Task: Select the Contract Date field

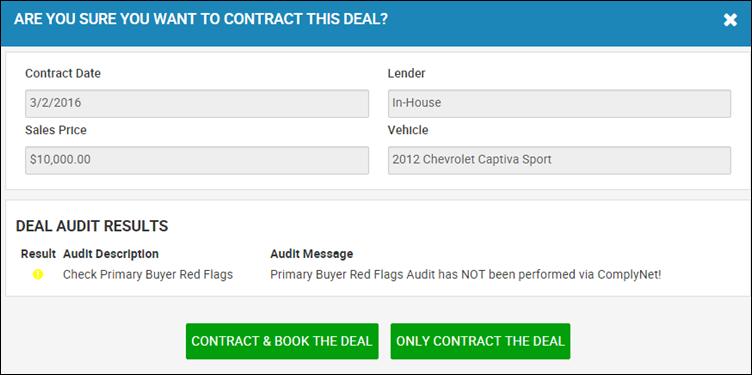Action: click(x=197, y=104)
